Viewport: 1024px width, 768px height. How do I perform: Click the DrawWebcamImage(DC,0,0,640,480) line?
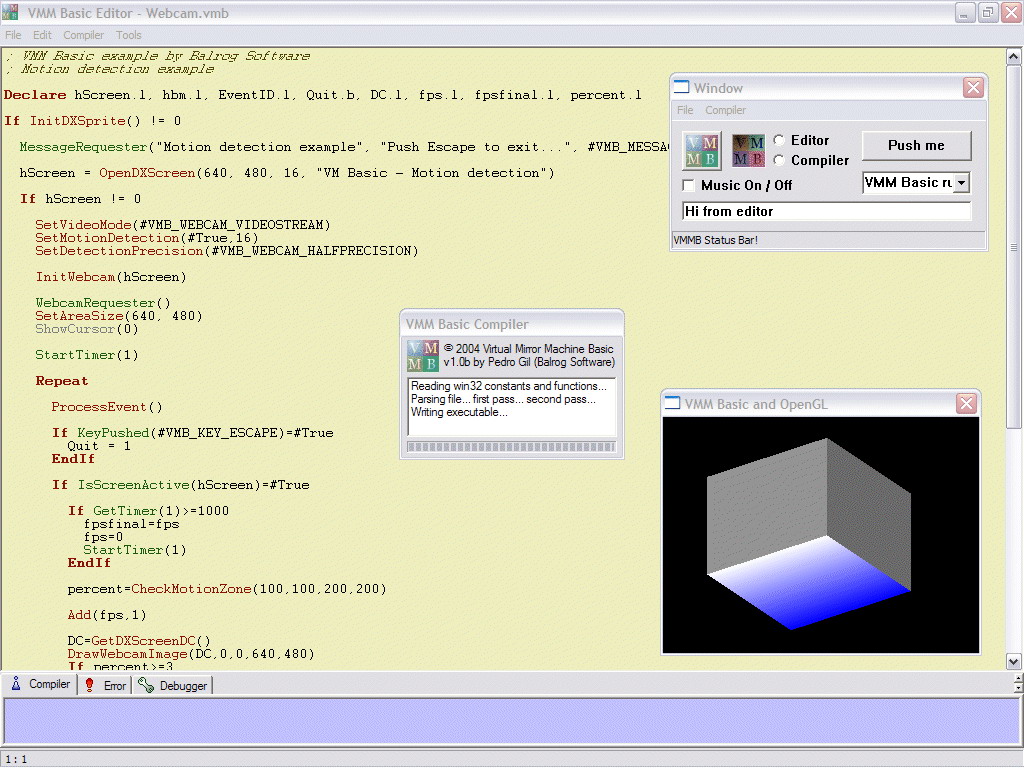coord(191,654)
